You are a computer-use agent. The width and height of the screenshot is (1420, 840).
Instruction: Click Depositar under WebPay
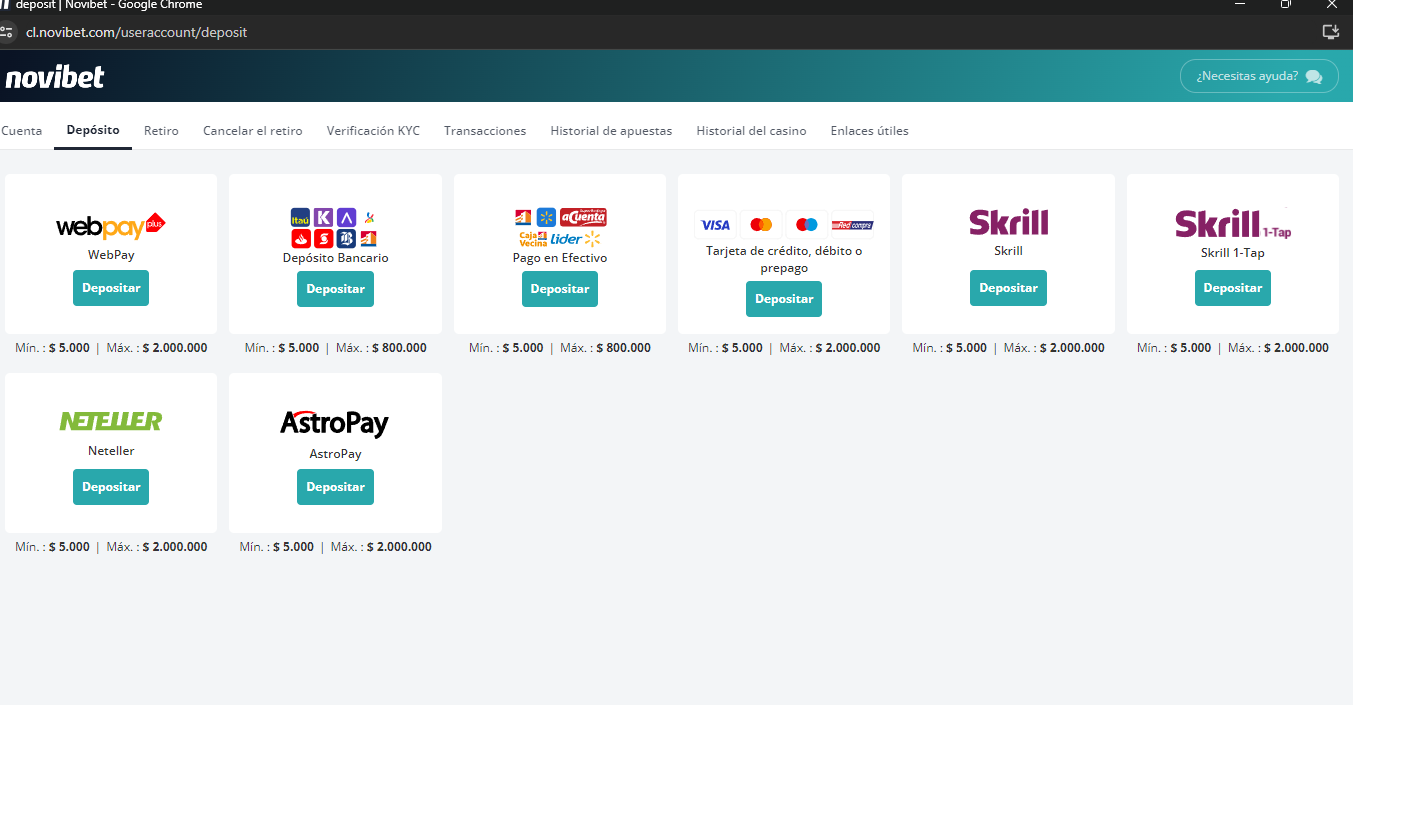111,288
